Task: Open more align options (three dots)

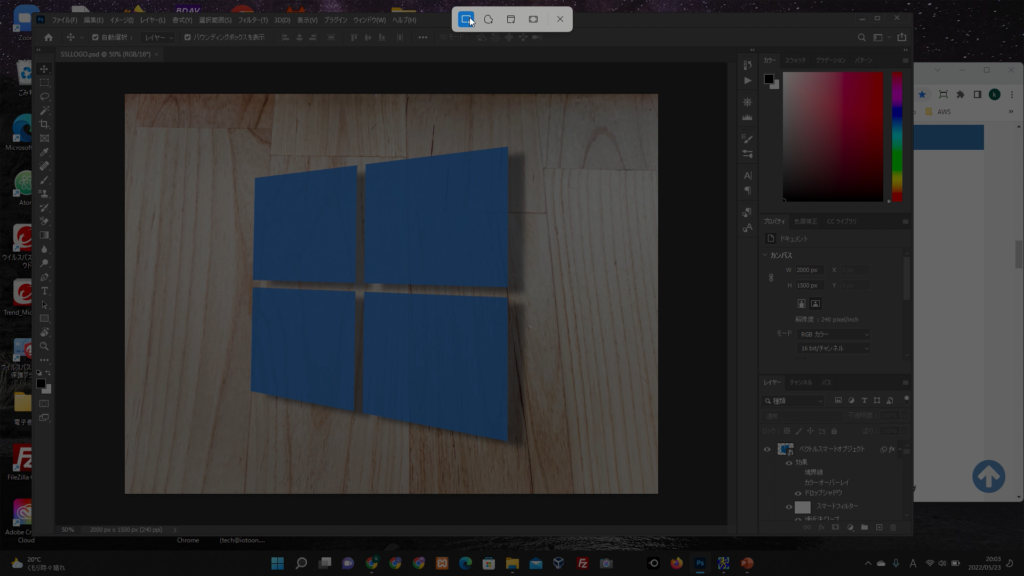Action: tap(423, 38)
